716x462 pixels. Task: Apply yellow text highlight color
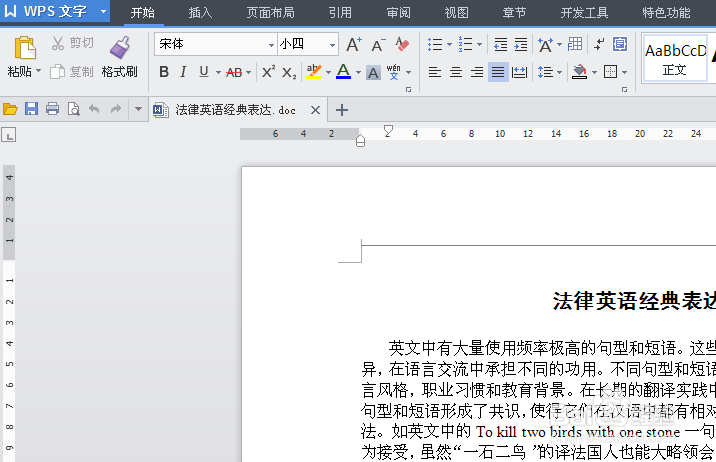[314, 72]
